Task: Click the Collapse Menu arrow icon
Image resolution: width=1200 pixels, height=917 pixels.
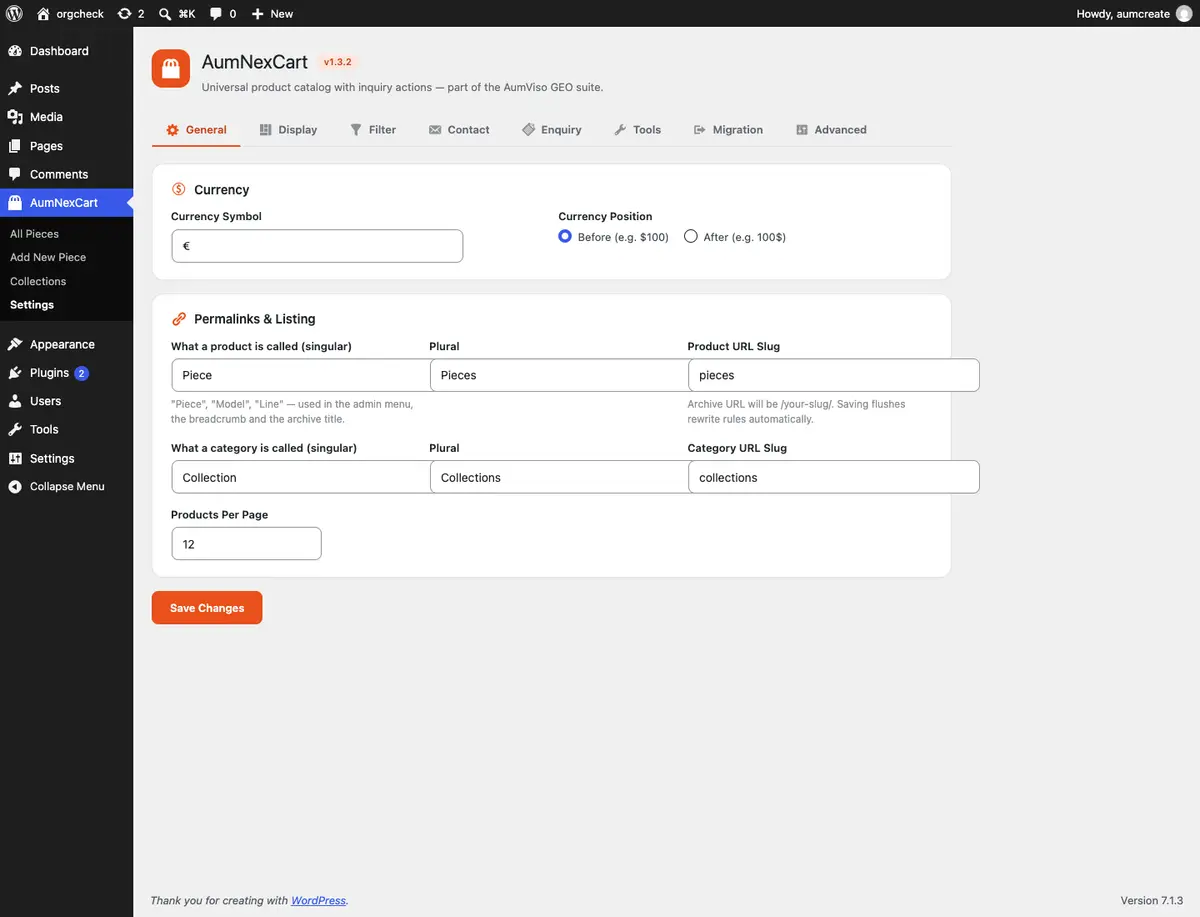Action: (x=15, y=487)
